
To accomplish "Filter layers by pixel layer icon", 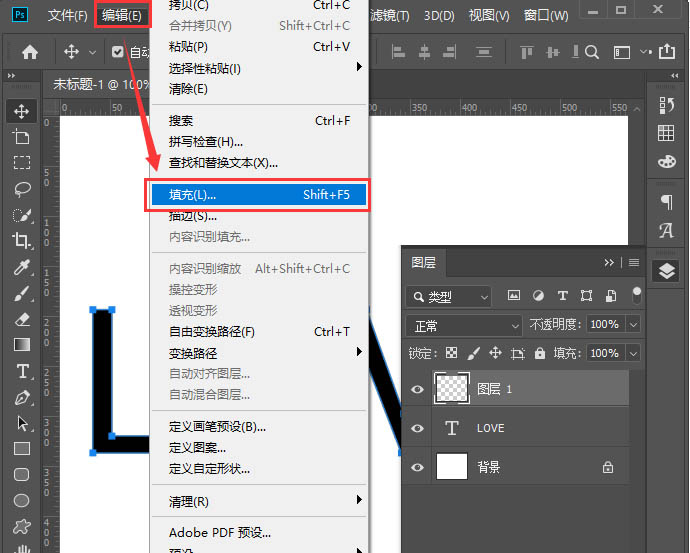I will point(514,296).
